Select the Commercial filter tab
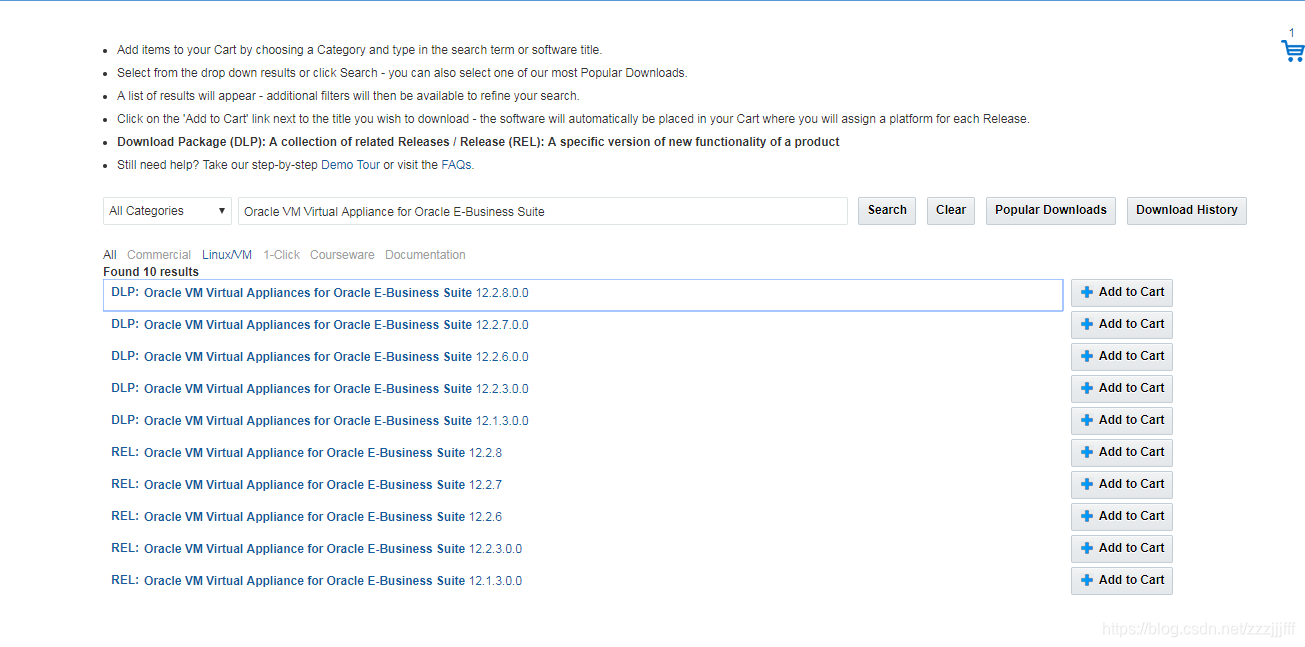 (159, 255)
